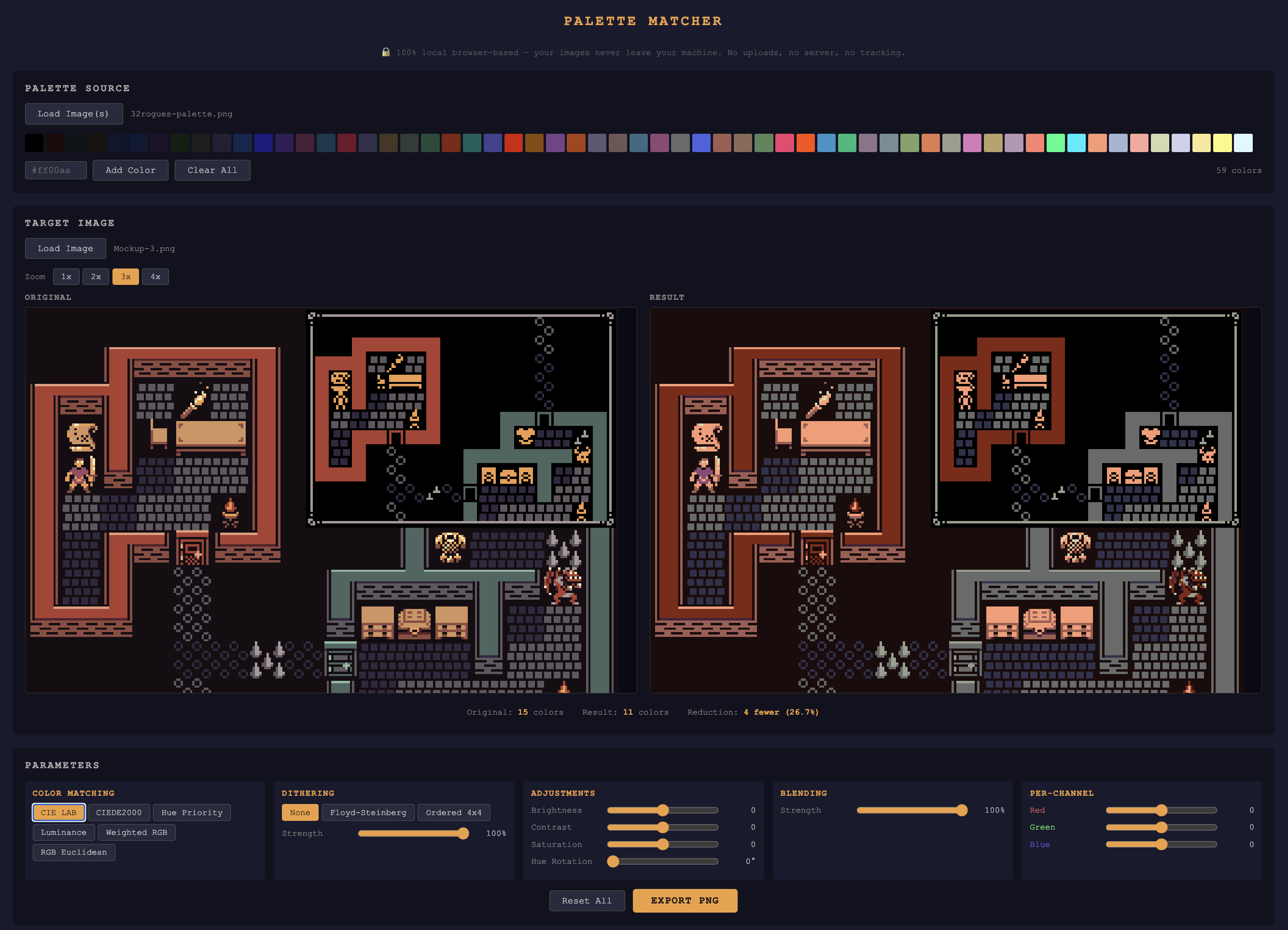Screen dimensions: 1288x930
Task: Enable Floyd-Steinberg dithering
Action: [368, 812]
